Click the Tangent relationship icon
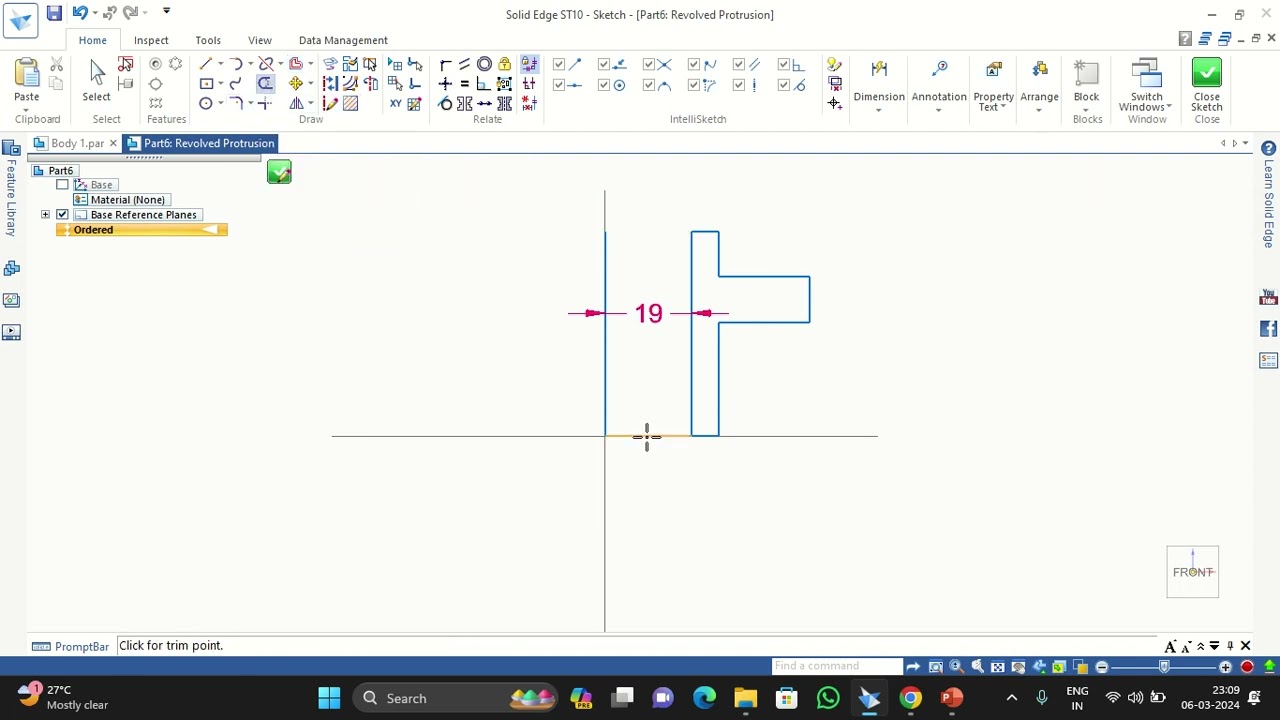Screen dimensions: 1280x720 point(445,104)
